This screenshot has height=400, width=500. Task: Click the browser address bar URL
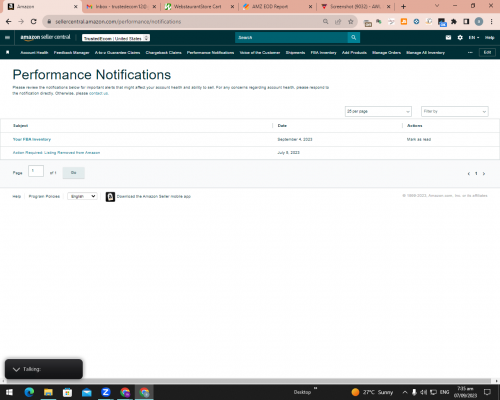click(118, 22)
